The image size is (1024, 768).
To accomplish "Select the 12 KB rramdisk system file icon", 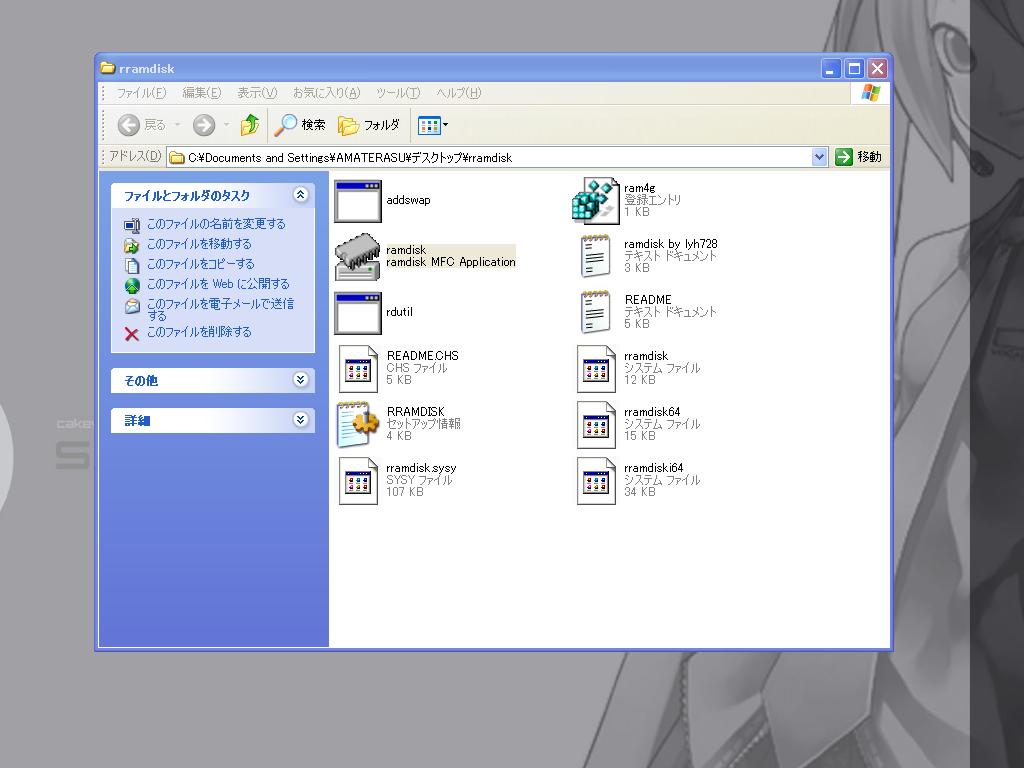I will (596, 370).
